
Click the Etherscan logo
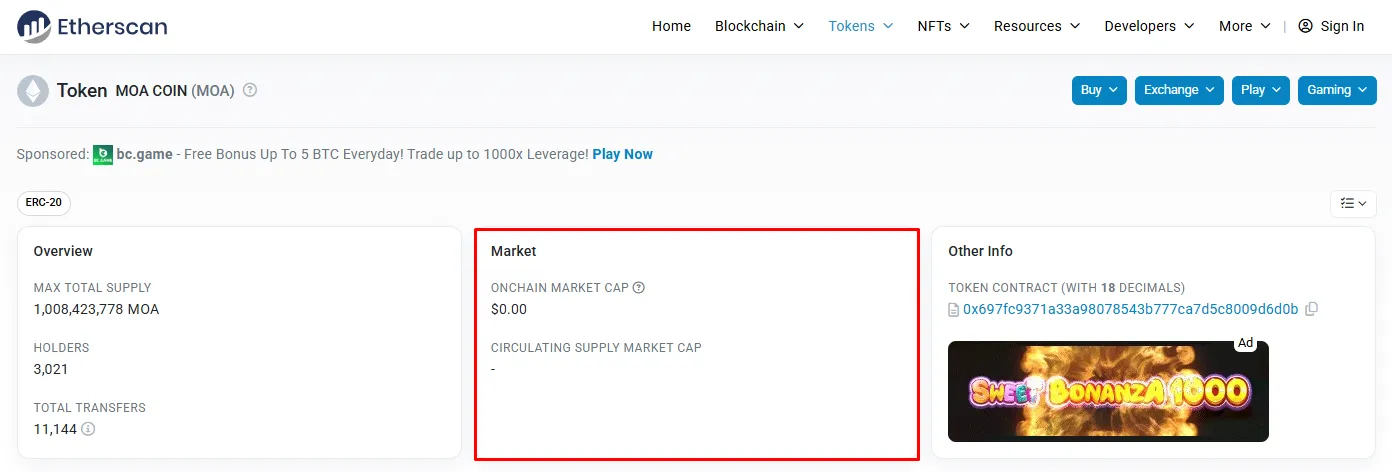coord(92,26)
